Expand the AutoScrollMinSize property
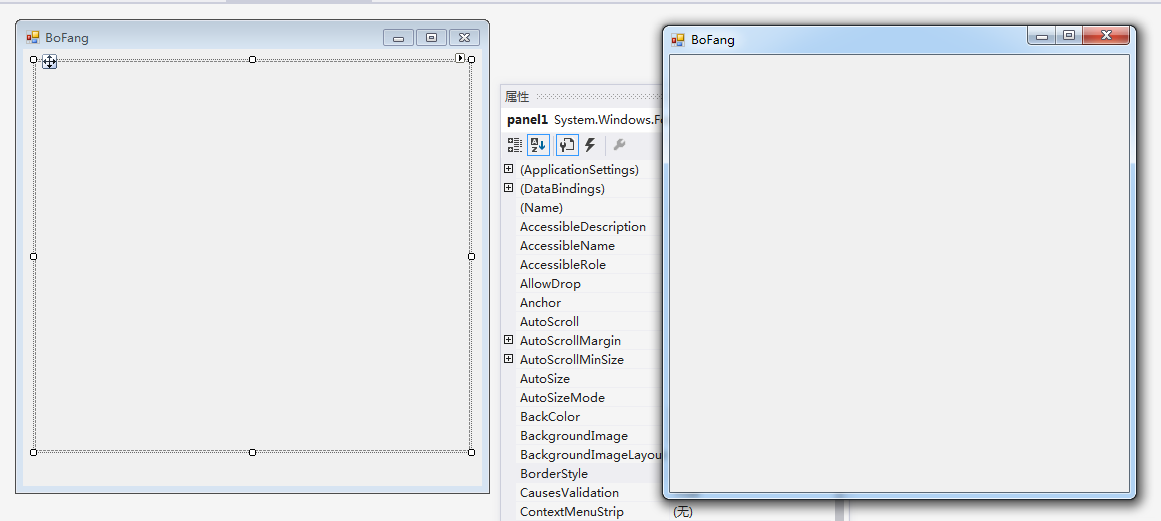This screenshot has width=1161, height=521. (x=509, y=359)
